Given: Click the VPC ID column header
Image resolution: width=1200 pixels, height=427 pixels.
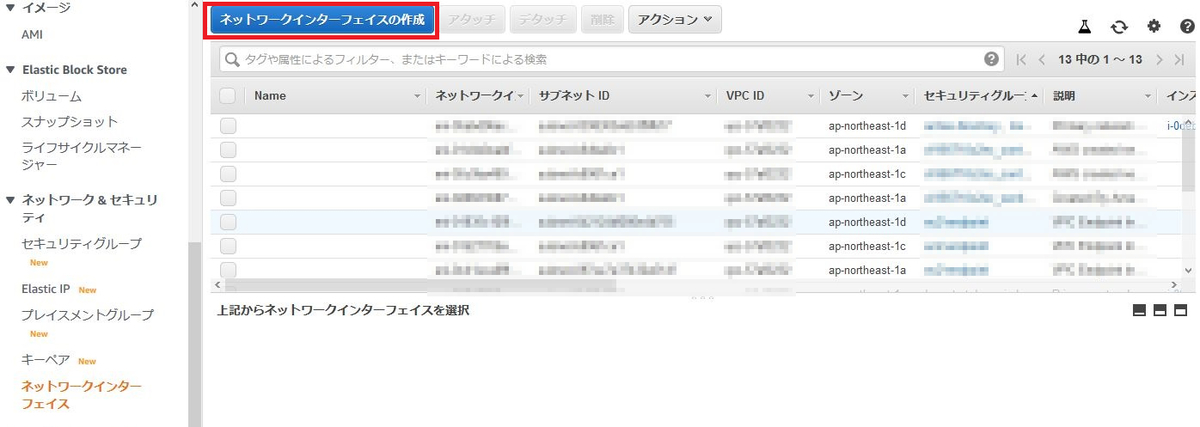Looking at the screenshot, I should point(745,96).
